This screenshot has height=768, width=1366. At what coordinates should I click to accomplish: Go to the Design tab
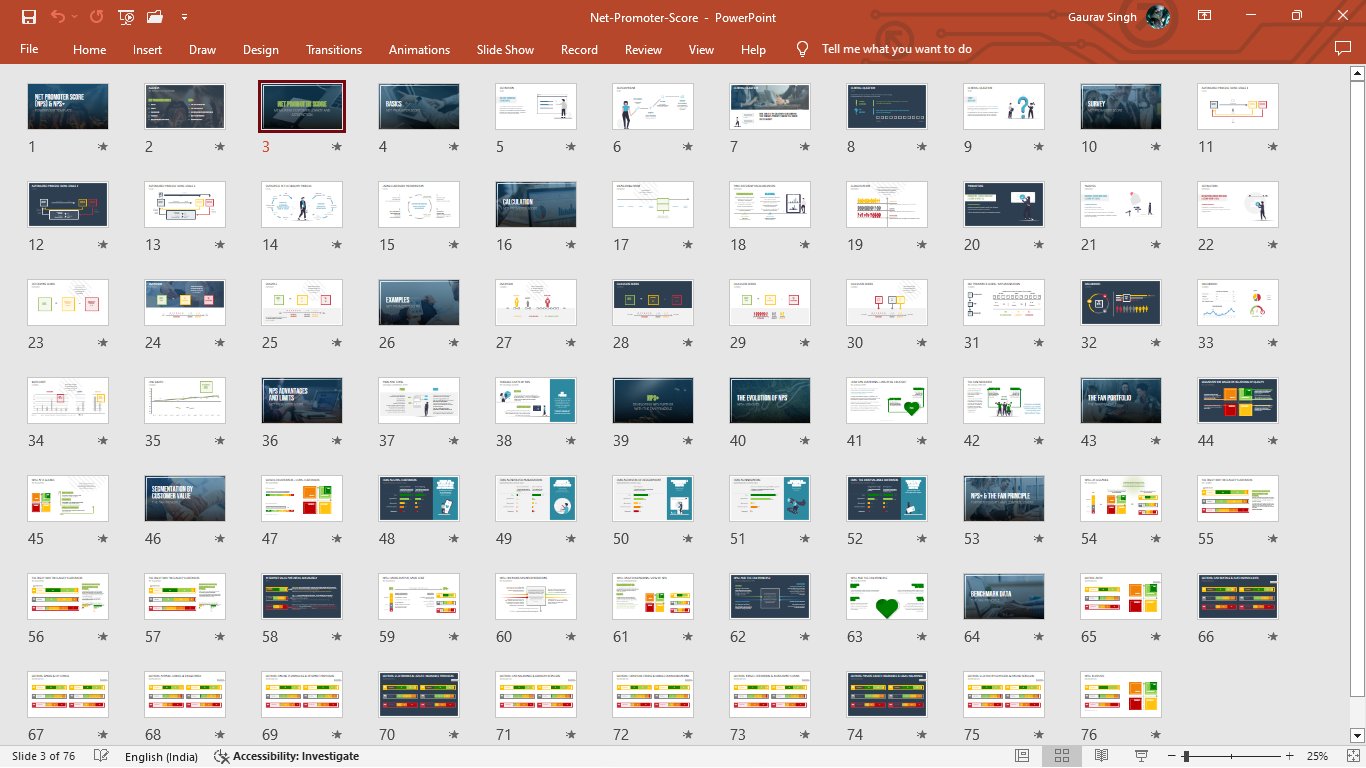261,49
